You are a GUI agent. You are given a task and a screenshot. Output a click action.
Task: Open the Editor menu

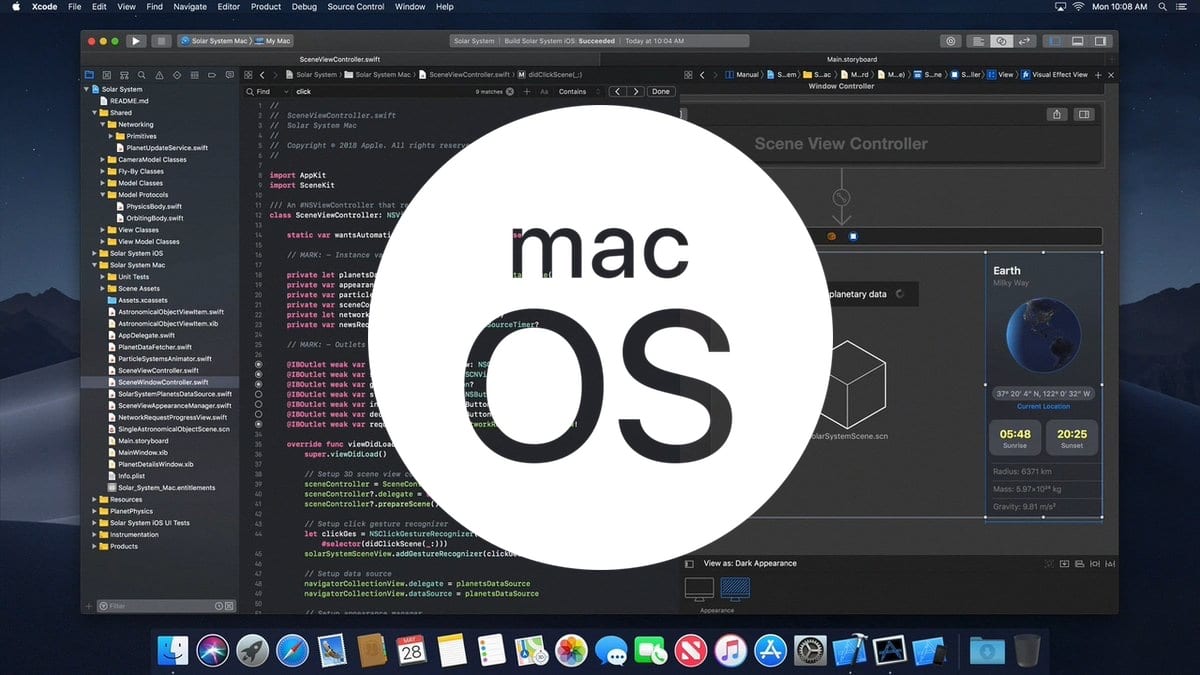point(228,7)
